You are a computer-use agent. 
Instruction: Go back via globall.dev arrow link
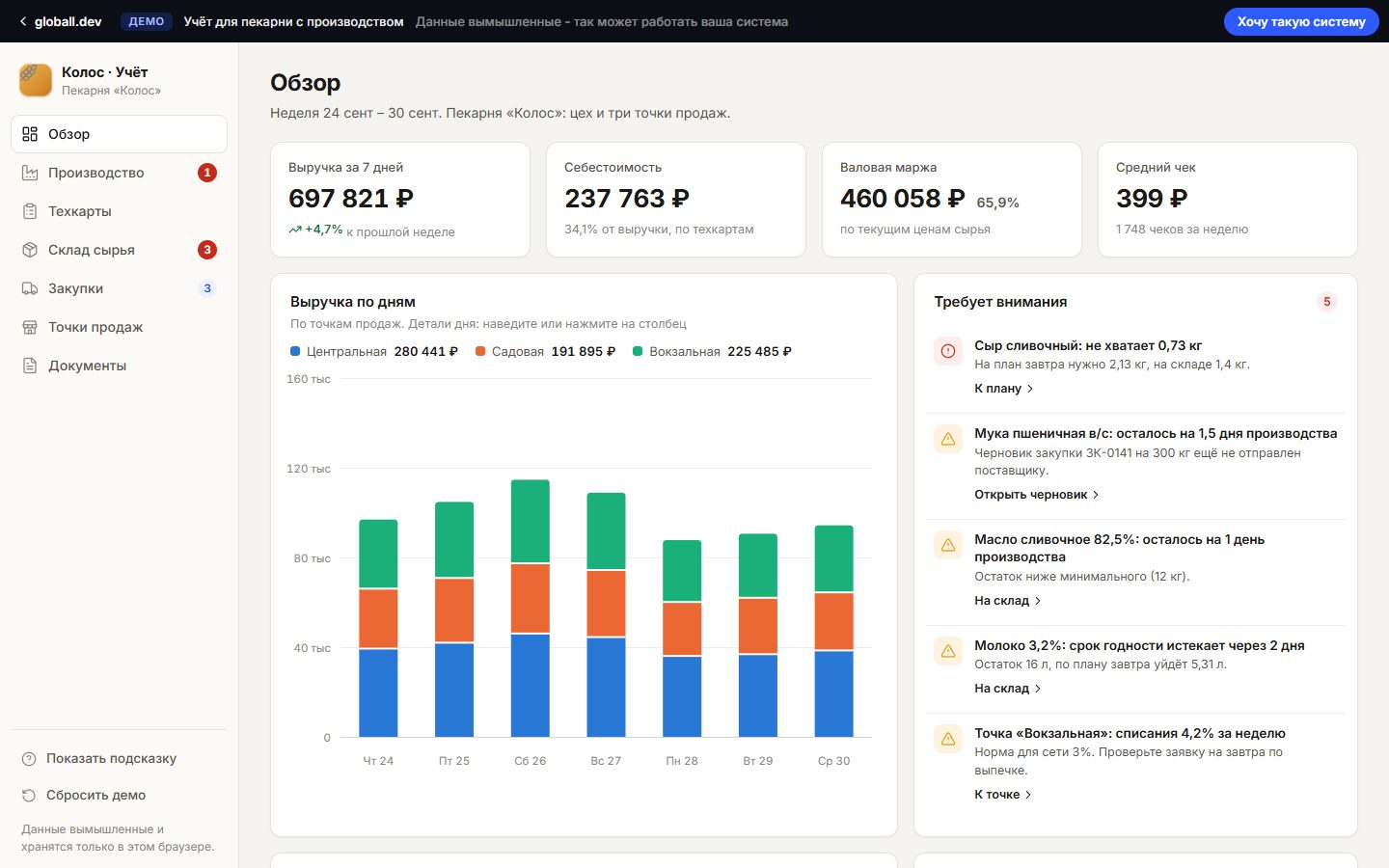[x=60, y=21]
